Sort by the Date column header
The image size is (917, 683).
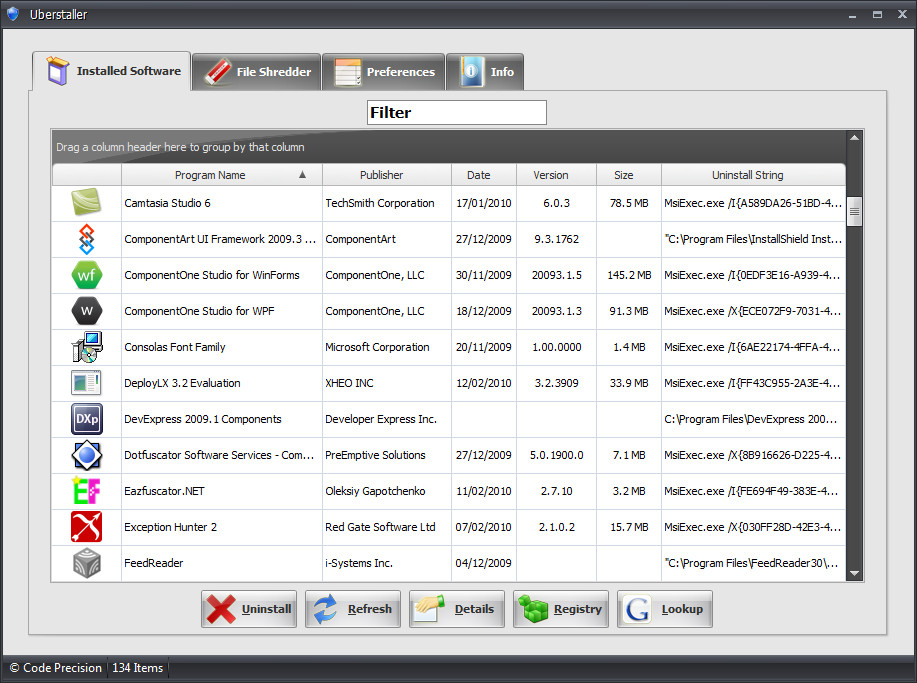coord(484,175)
